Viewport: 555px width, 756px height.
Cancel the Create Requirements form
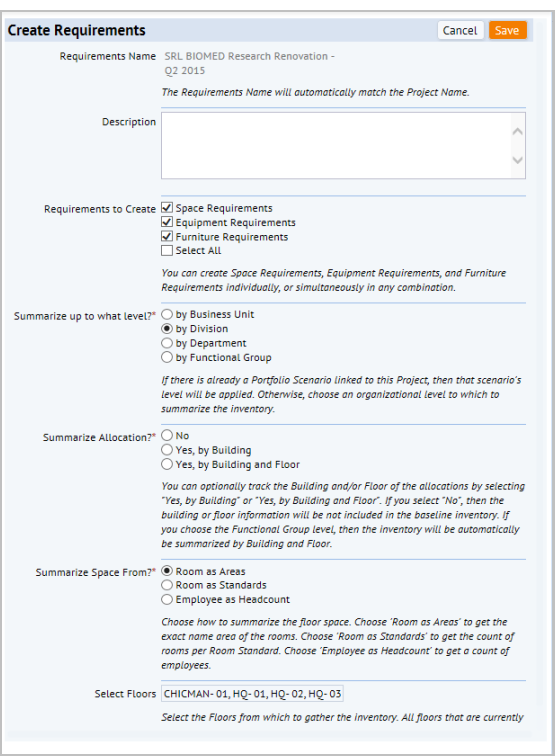[x=460, y=30]
